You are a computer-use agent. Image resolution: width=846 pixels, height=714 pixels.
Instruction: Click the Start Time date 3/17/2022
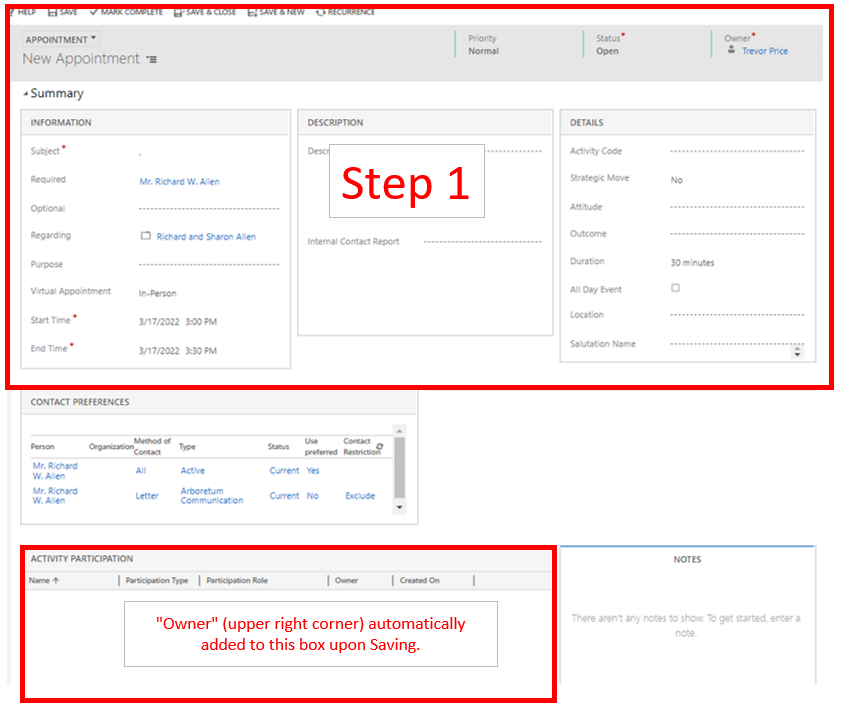[159, 322]
